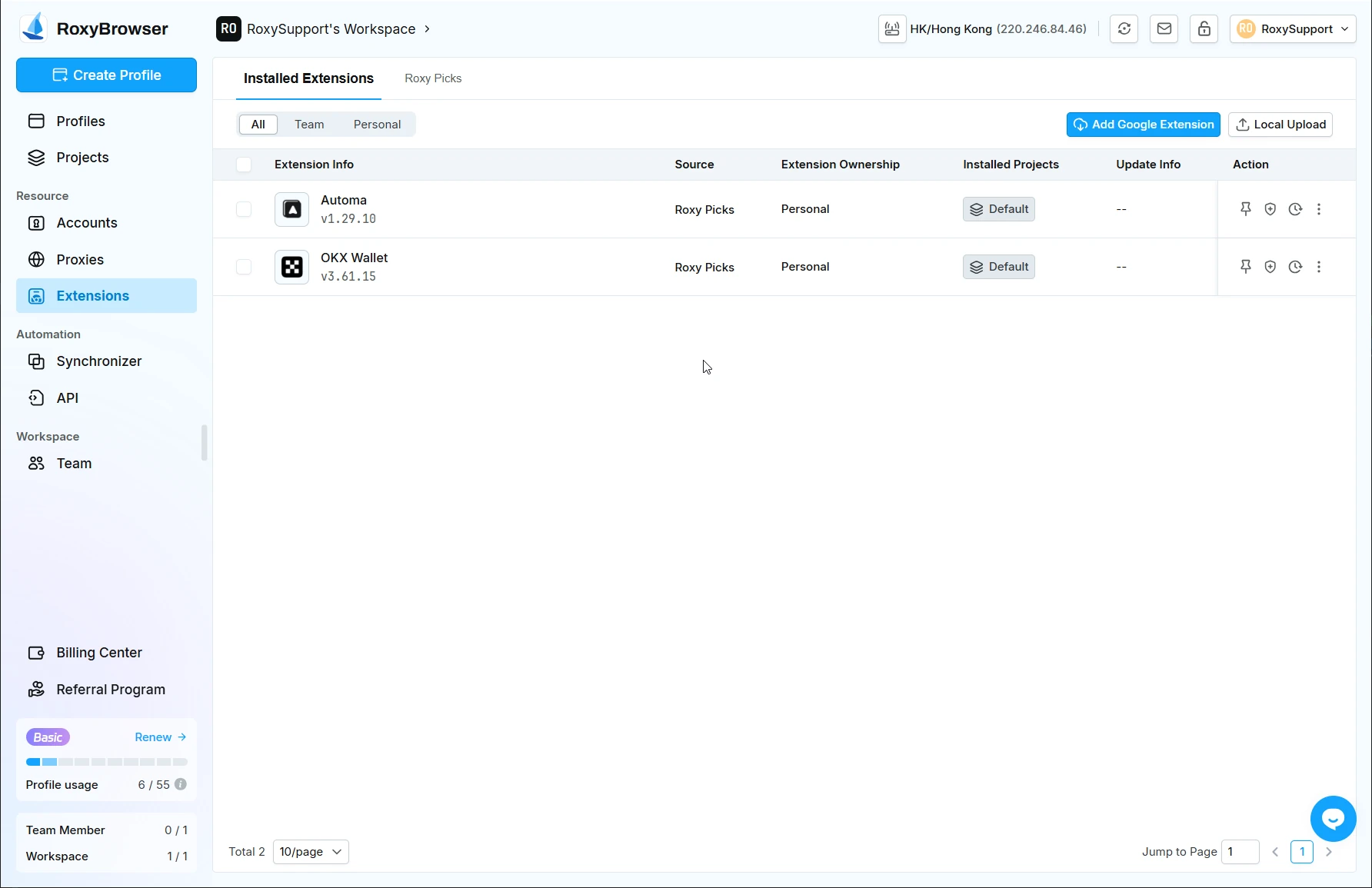Select the Team filter tab
This screenshot has width=1372, height=888.
pyautogui.click(x=309, y=125)
